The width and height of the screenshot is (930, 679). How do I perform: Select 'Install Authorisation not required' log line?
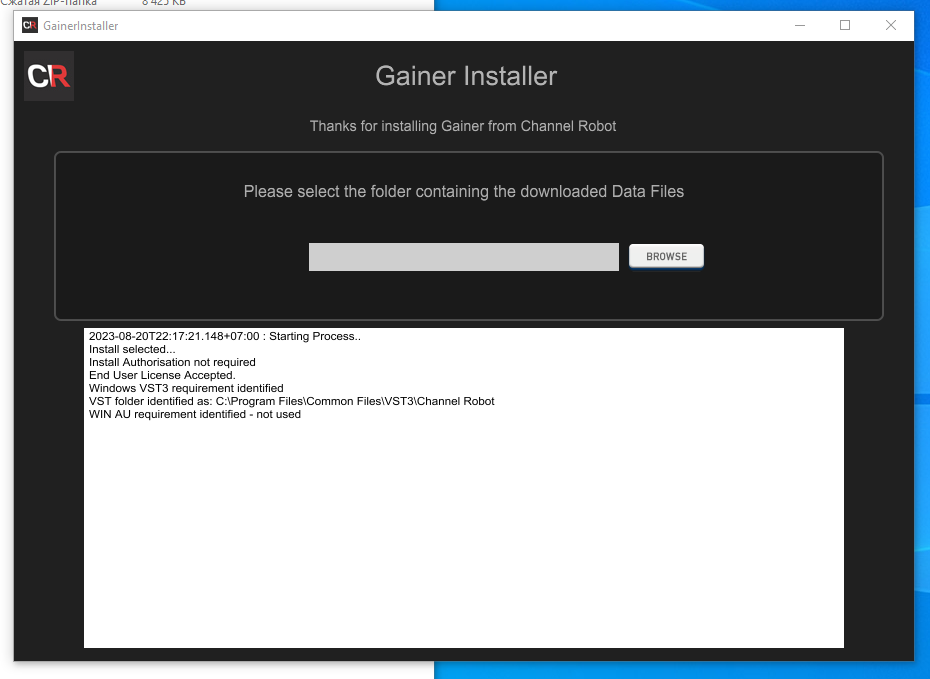172,362
